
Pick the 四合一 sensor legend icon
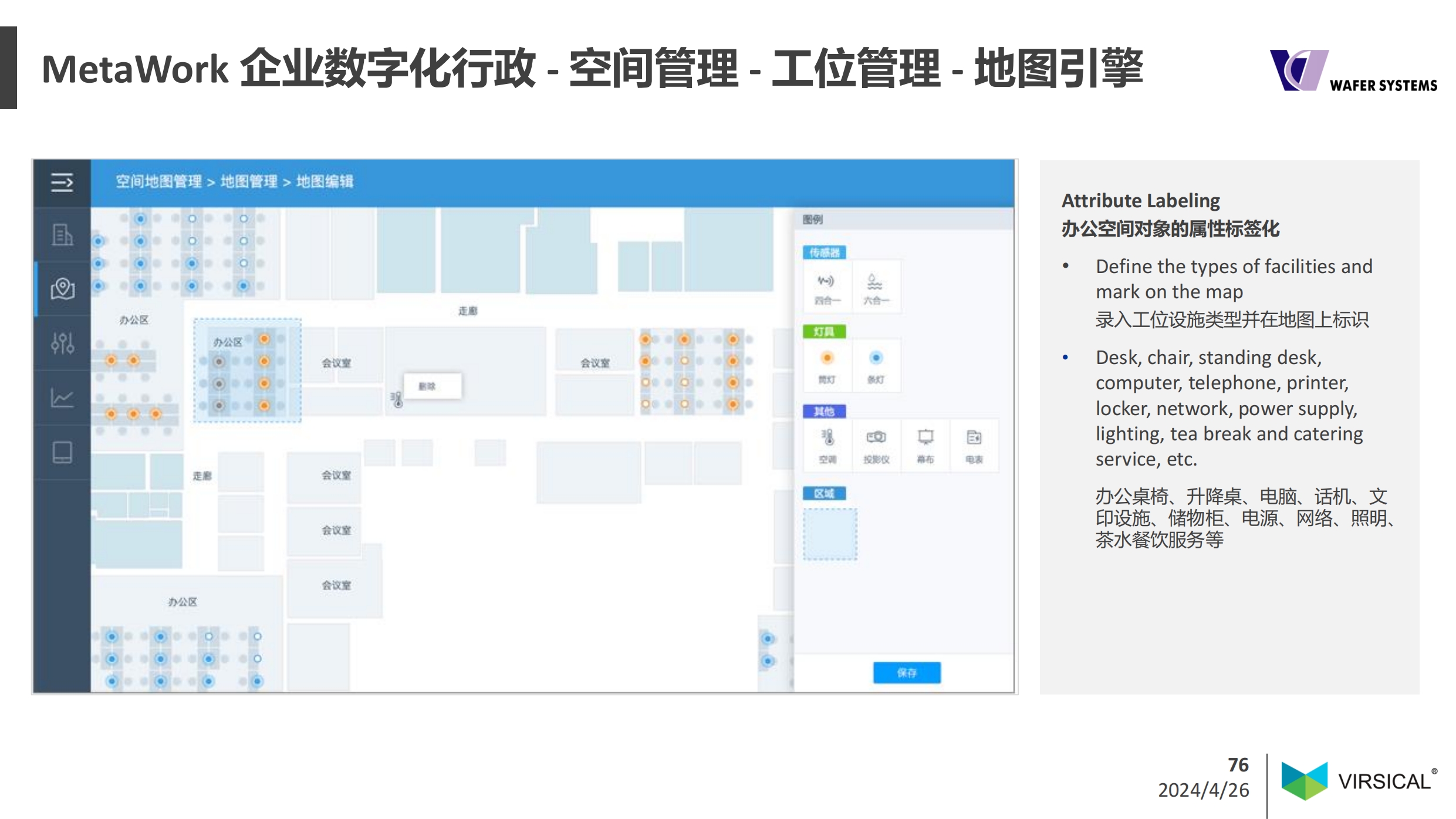827,288
